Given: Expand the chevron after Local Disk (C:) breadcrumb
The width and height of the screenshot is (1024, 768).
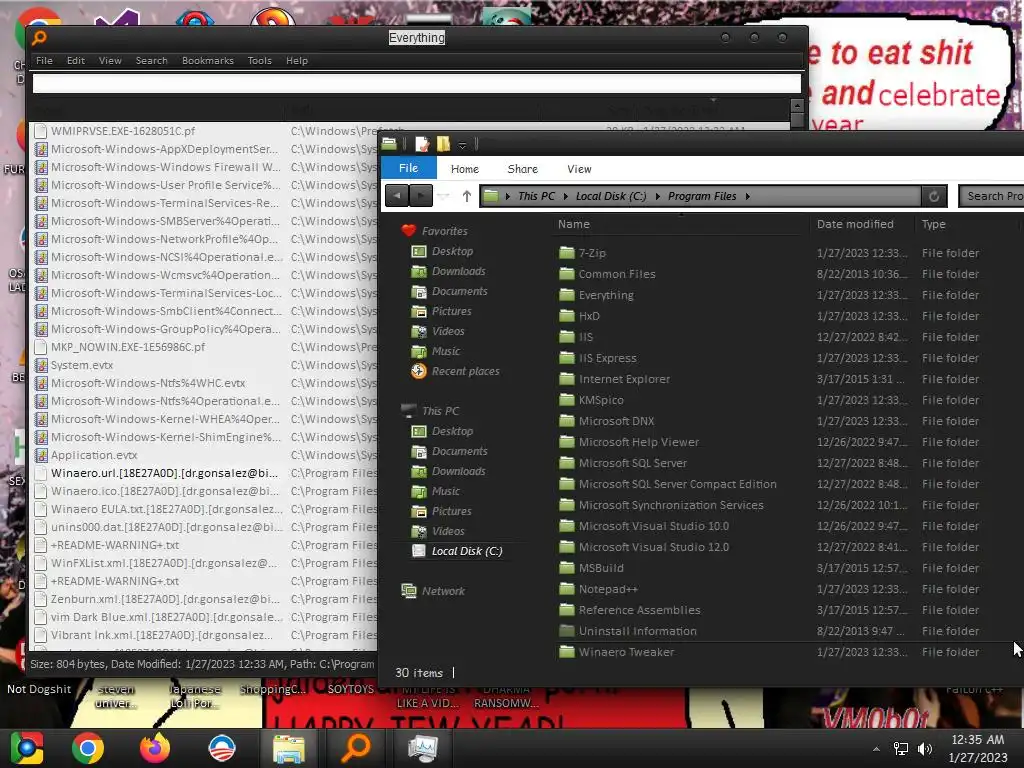Looking at the screenshot, I should point(657,196).
